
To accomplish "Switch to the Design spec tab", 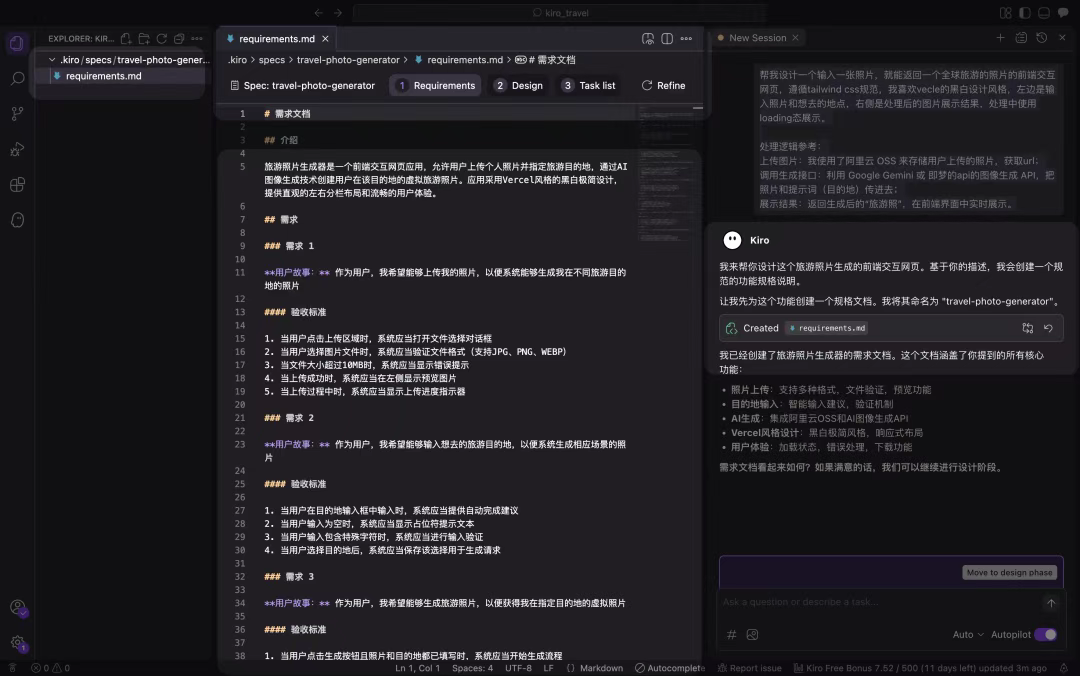I will click(519, 85).
